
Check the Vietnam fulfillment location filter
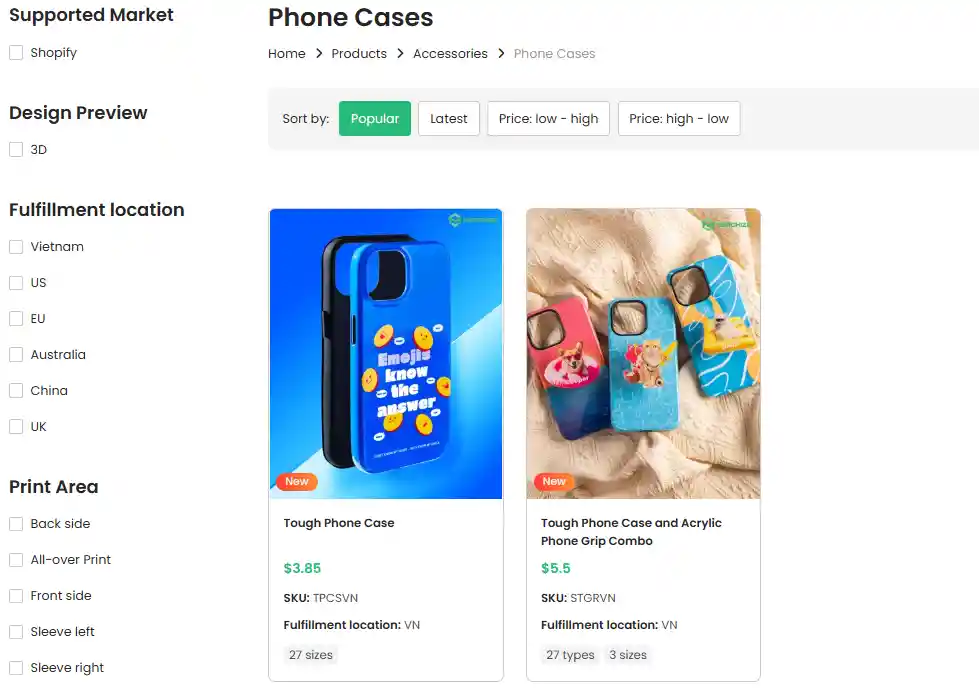[15, 246]
